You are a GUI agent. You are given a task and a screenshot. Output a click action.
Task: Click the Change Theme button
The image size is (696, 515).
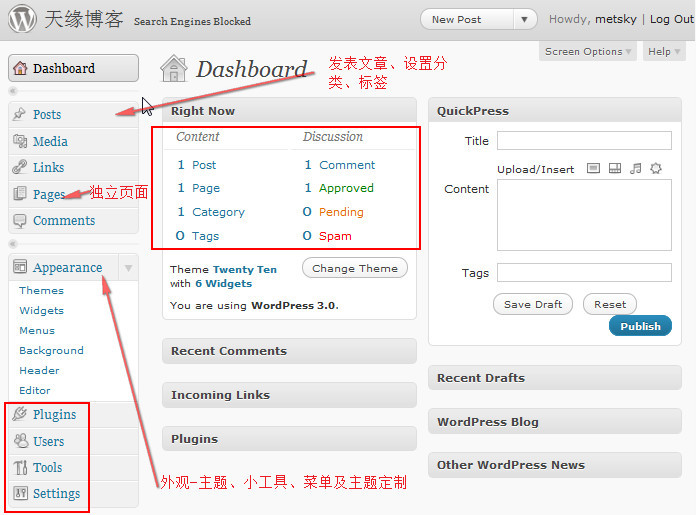click(x=355, y=269)
